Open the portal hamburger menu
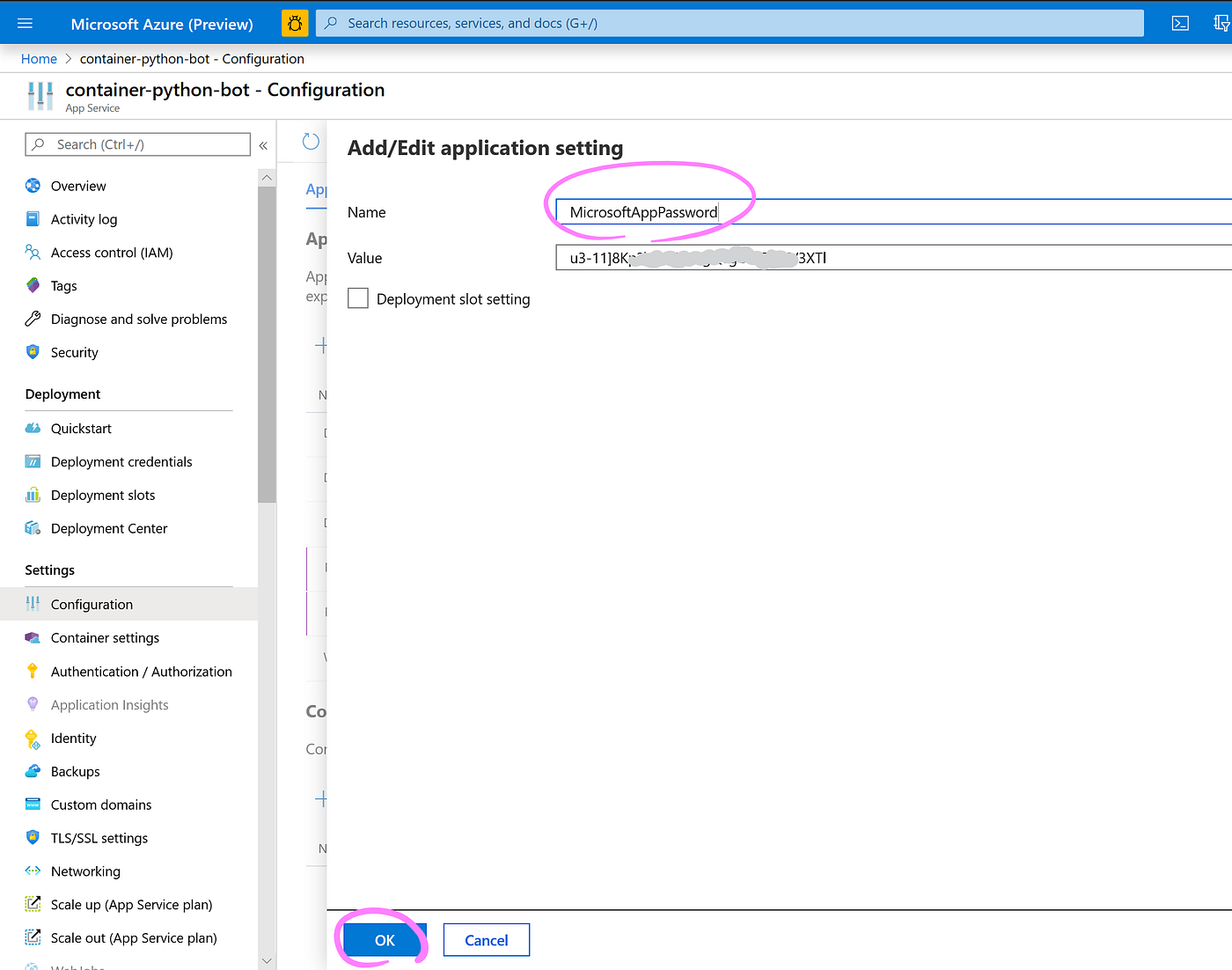 [25, 23]
